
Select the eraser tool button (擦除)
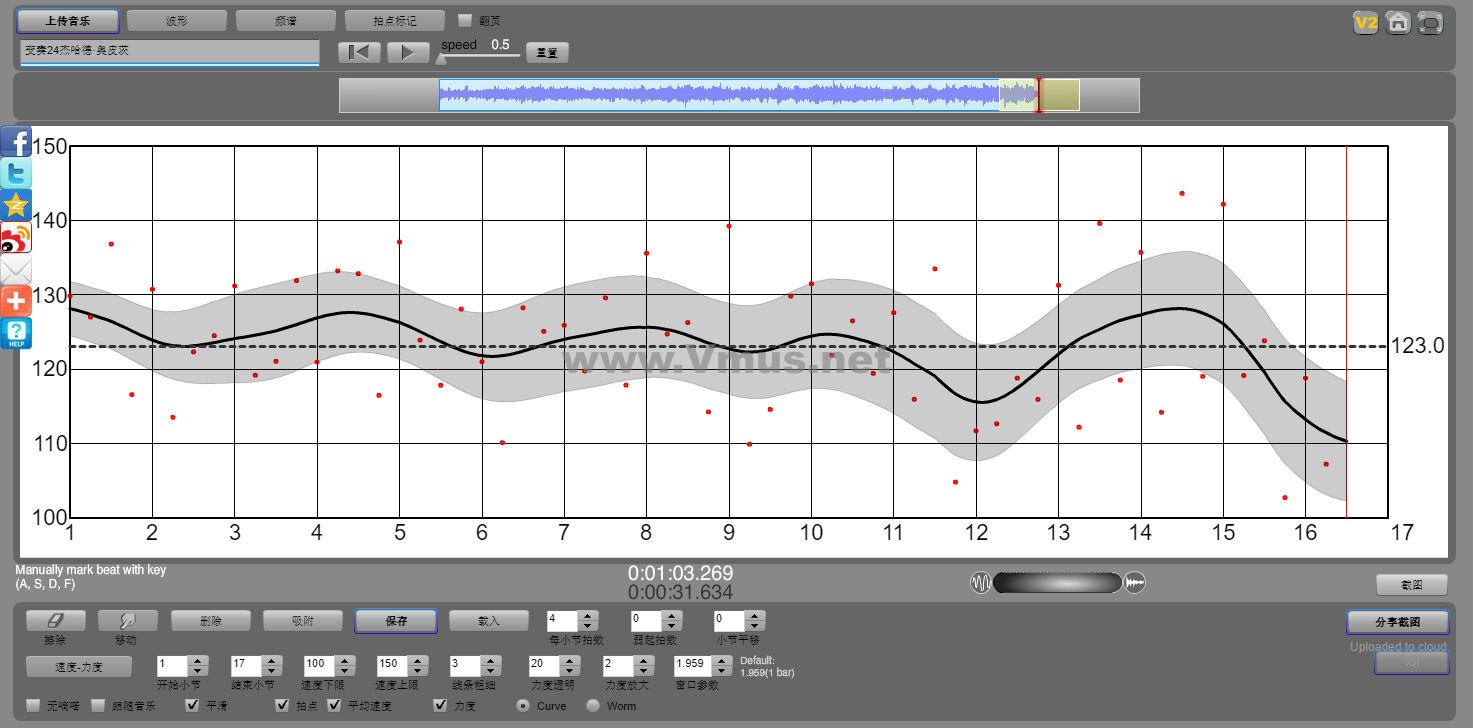tap(55, 621)
